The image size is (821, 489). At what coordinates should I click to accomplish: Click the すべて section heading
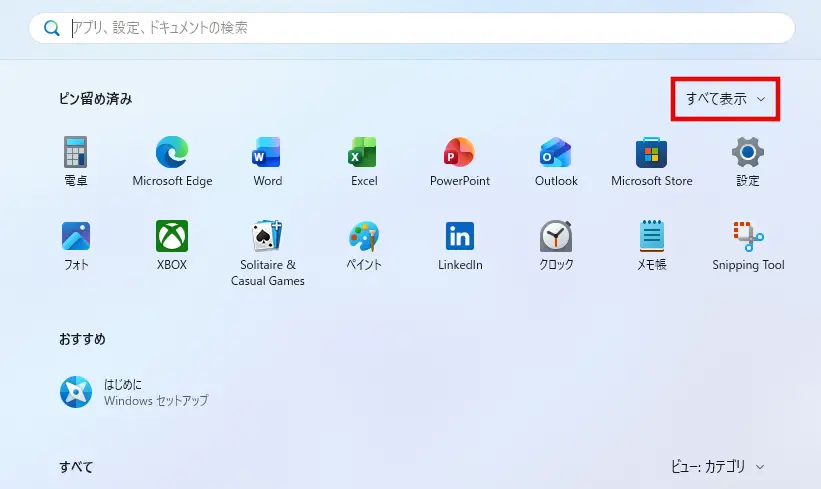76,466
